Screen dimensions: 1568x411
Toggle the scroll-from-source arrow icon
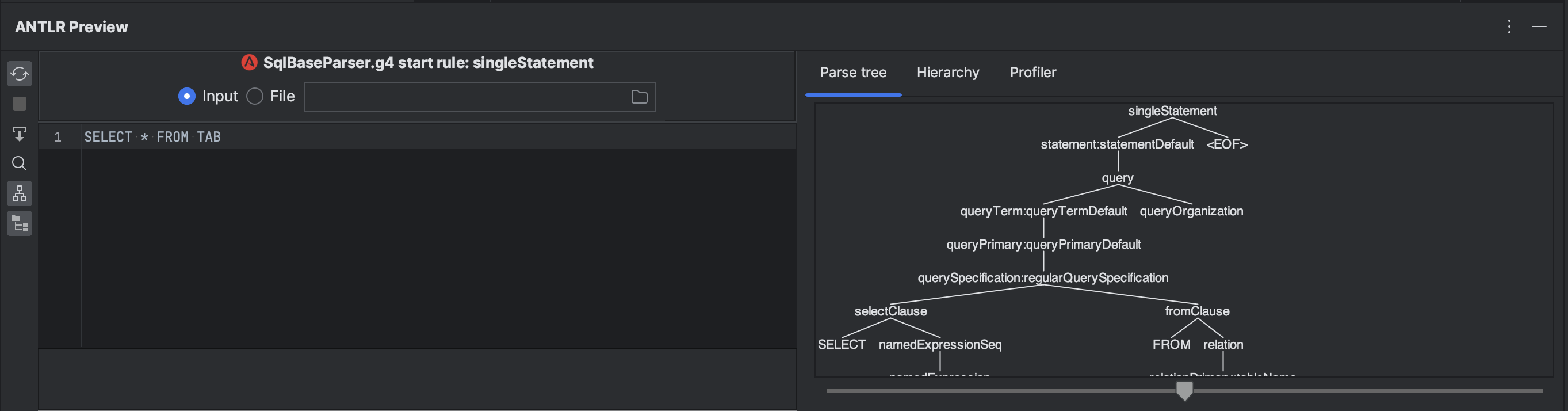point(20,134)
